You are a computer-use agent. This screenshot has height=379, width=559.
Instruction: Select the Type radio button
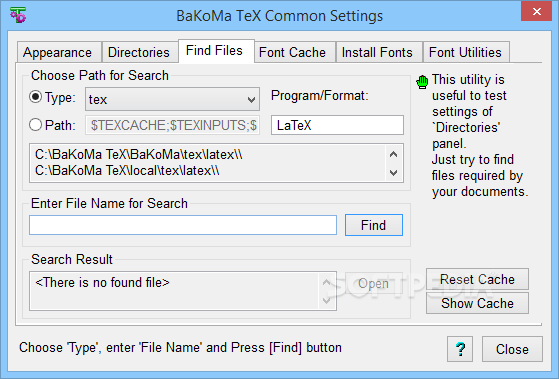(35, 97)
